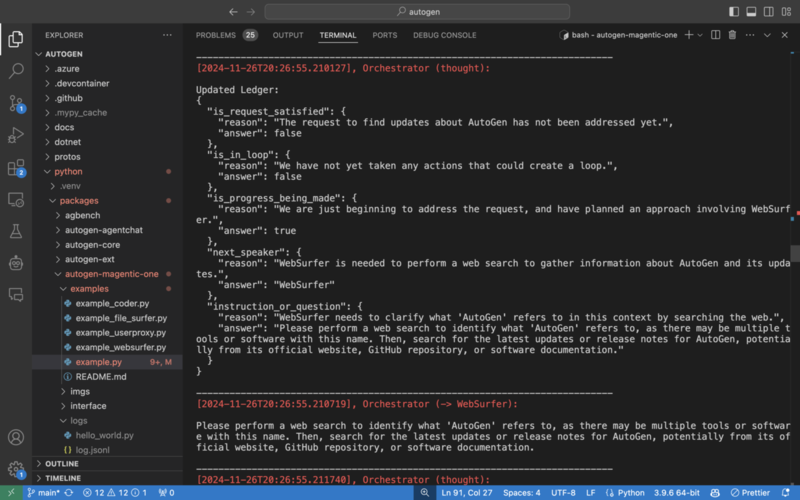Open the Accounts menu icon
Image resolution: width=800 pixels, height=500 pixels.
click(16, 437)
